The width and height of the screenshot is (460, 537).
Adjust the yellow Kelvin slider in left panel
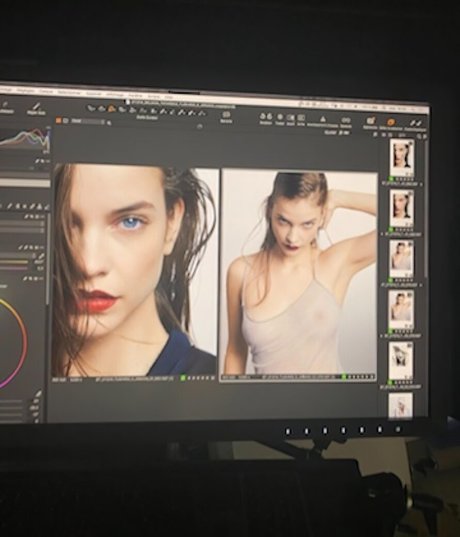[14, 262]
